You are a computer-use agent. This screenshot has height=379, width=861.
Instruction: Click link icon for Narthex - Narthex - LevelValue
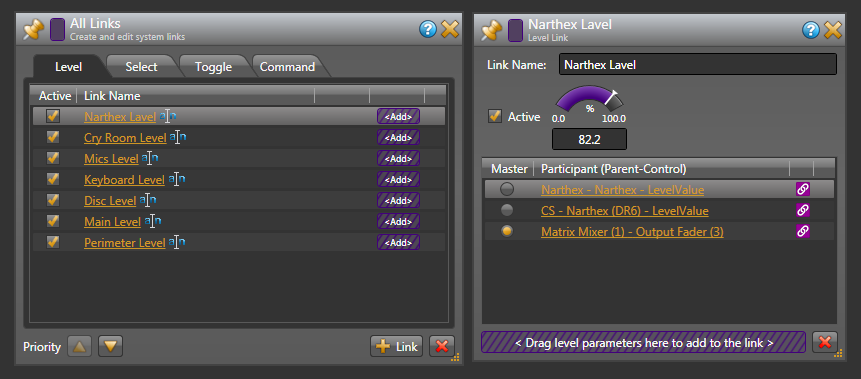pos(803,190)
